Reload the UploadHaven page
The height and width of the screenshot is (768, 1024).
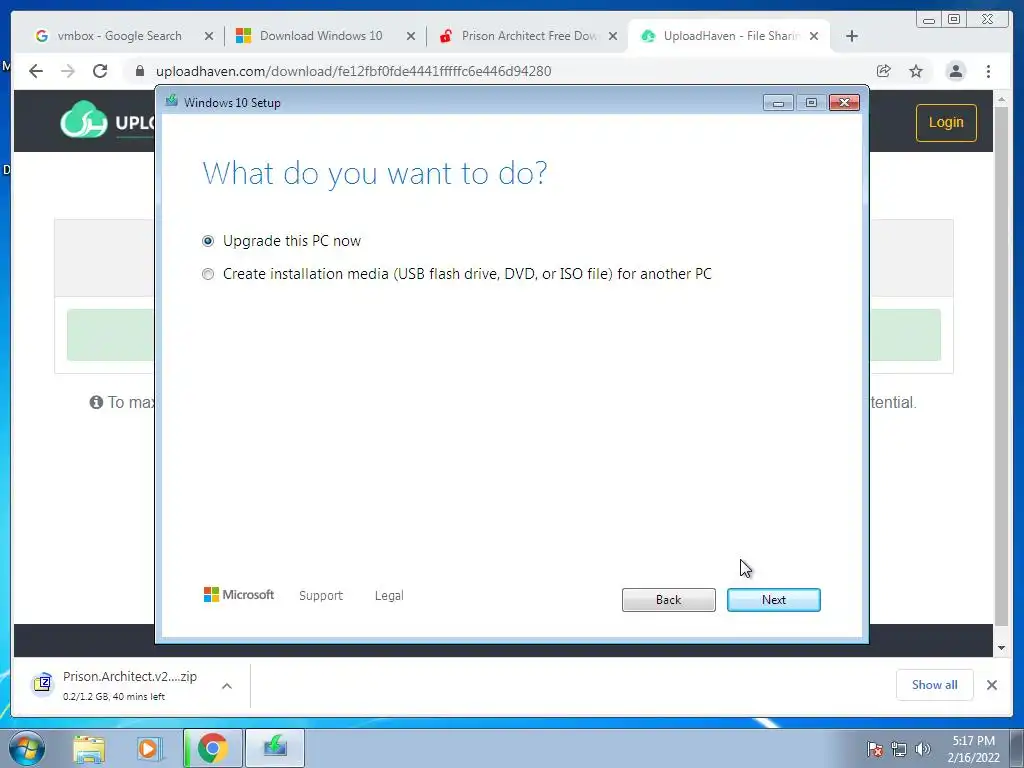click(x=100, y=71)
